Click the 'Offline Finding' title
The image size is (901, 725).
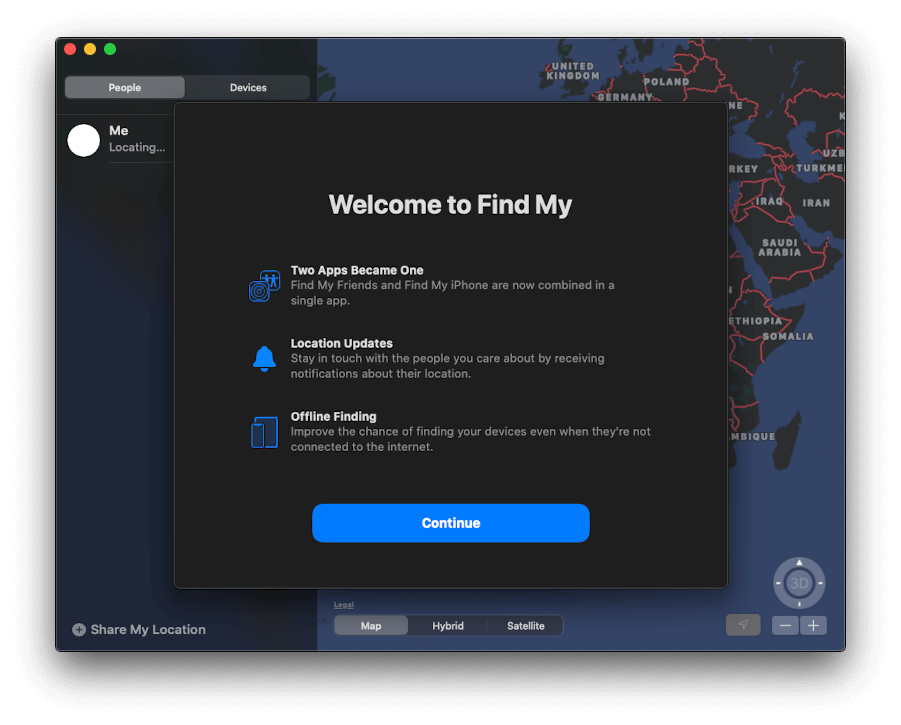[x=333, y=416]
